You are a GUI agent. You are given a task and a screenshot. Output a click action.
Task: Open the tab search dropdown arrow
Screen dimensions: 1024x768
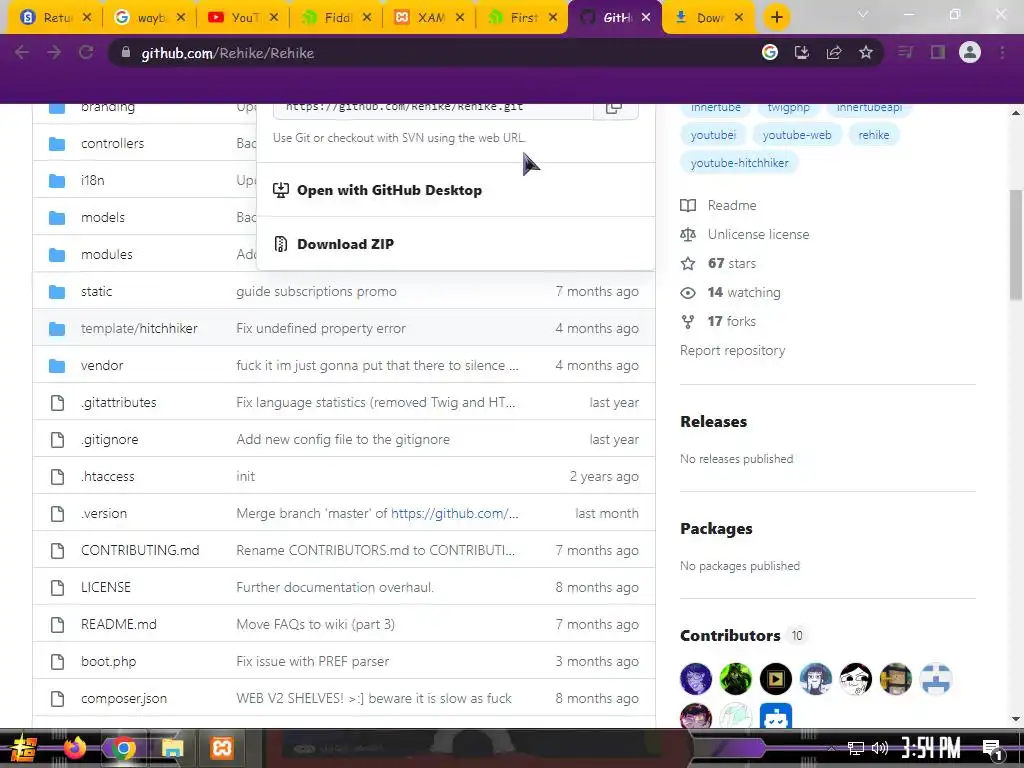863,14
